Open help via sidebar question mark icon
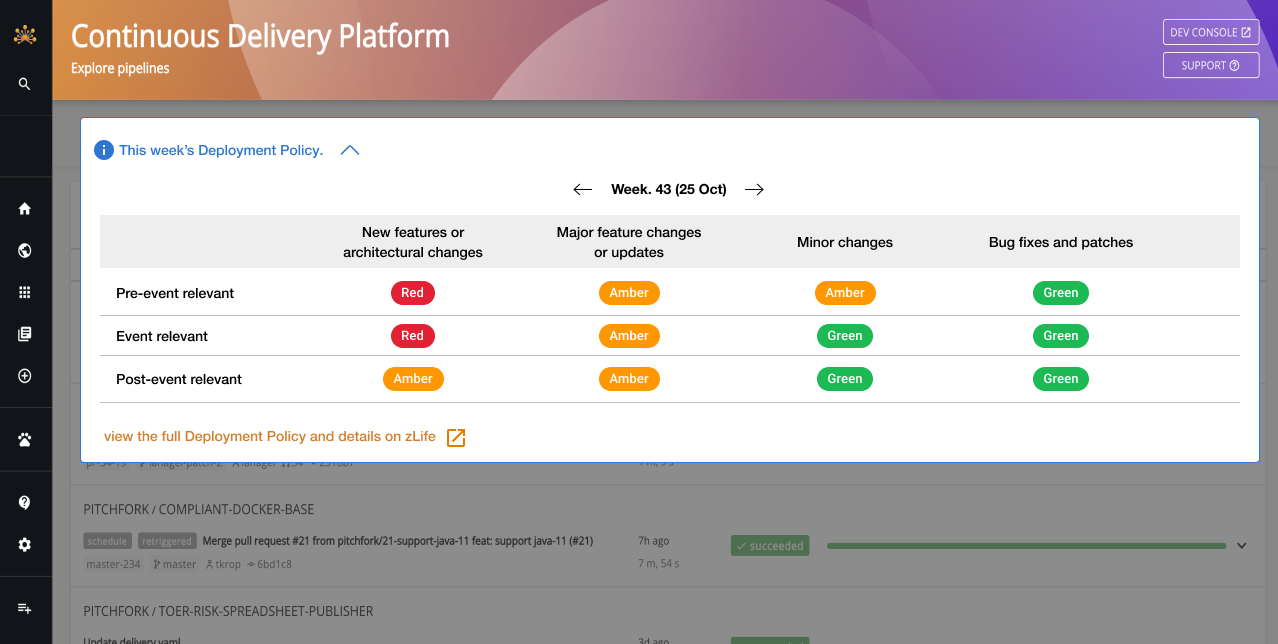This screenshot has height=644, width=1278. pyautogui.click(x=25, y=503)
